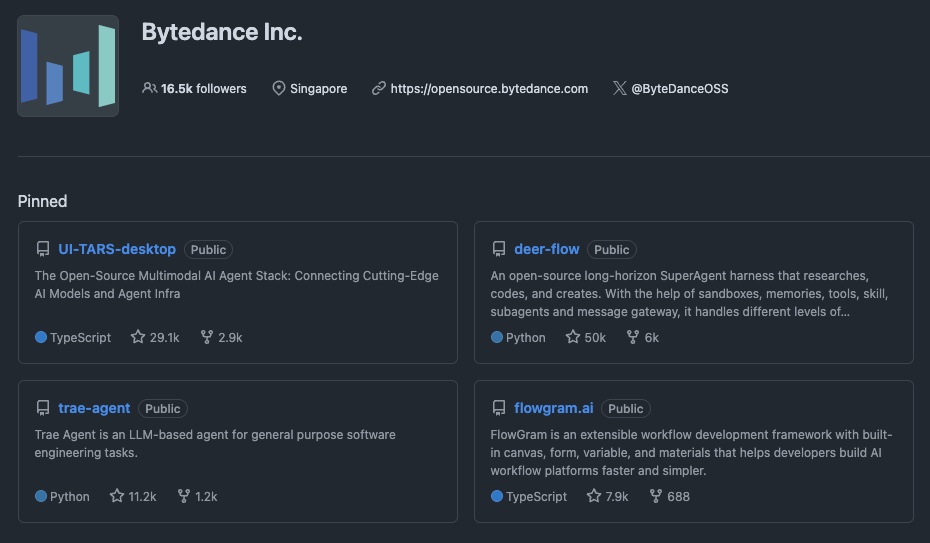Open stargazers 50k for deer-flow

click(586, 337)
